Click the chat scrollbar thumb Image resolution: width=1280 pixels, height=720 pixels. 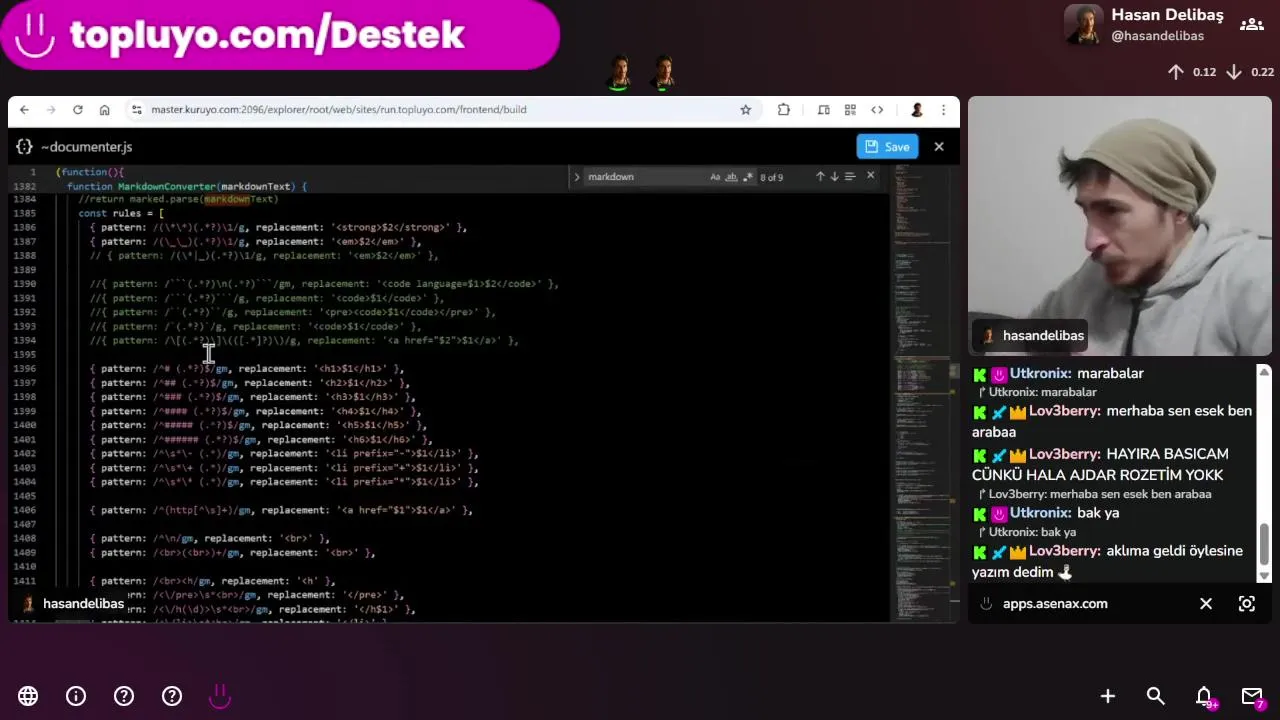click(x=1264, y=545)
